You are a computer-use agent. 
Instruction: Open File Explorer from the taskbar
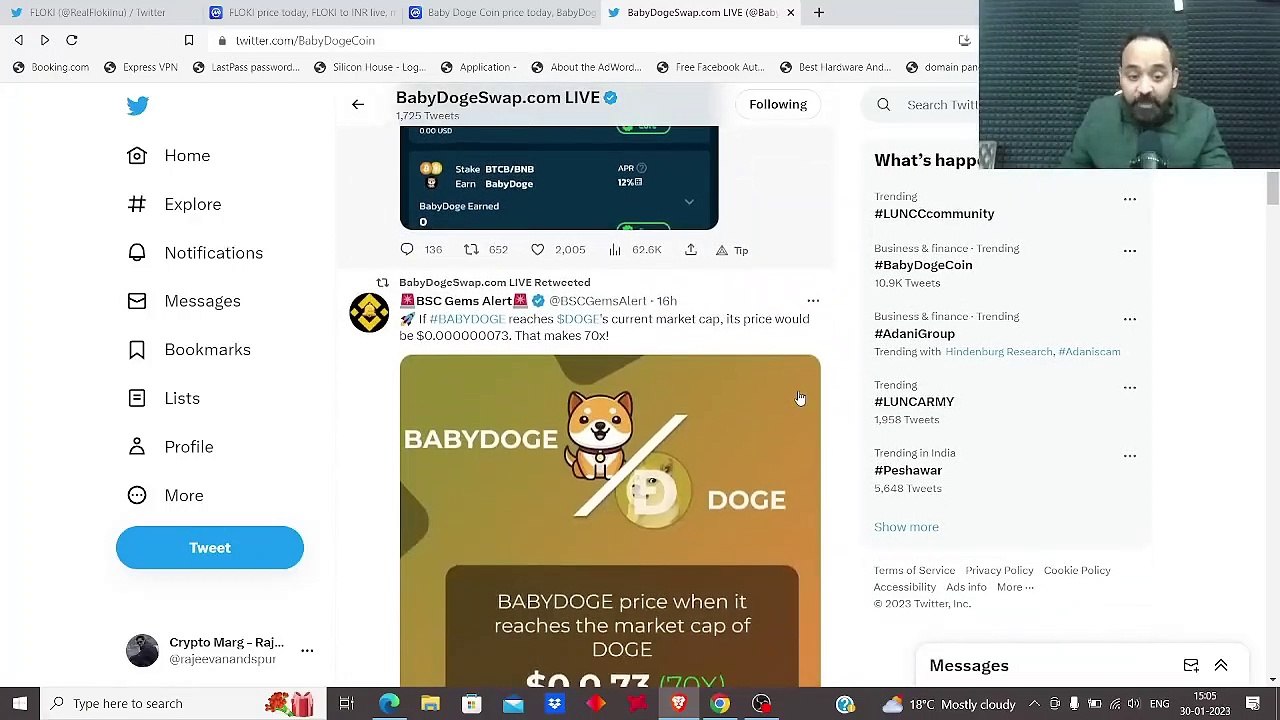430,704
